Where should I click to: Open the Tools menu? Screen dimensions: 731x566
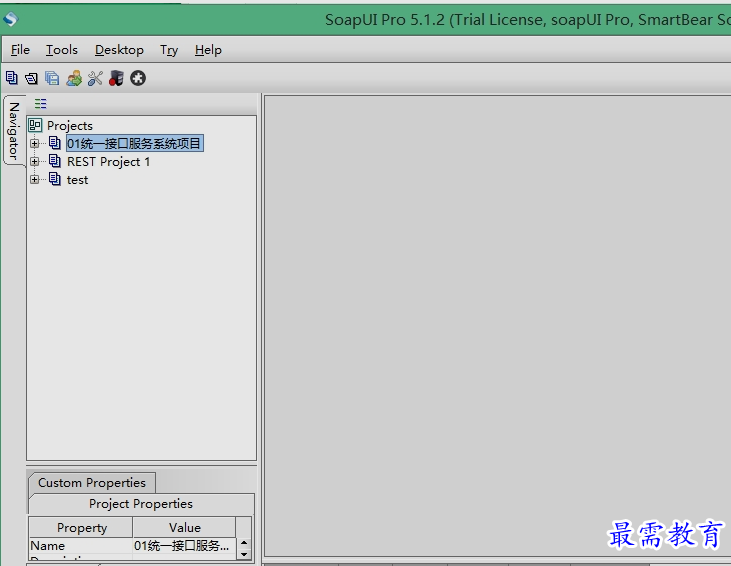[62, 50]
